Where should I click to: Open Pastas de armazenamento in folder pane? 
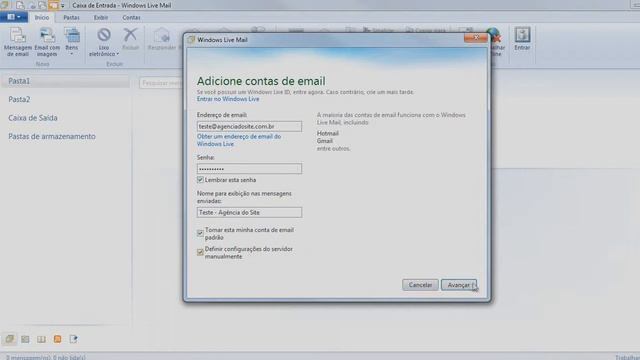[52, 136]
